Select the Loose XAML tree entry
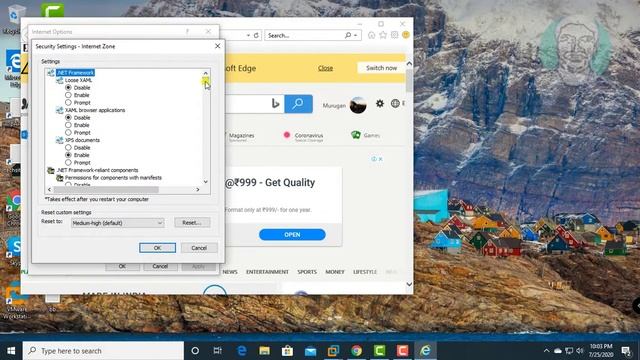Screen dimensions: 640x360 (x=78, y=80)
